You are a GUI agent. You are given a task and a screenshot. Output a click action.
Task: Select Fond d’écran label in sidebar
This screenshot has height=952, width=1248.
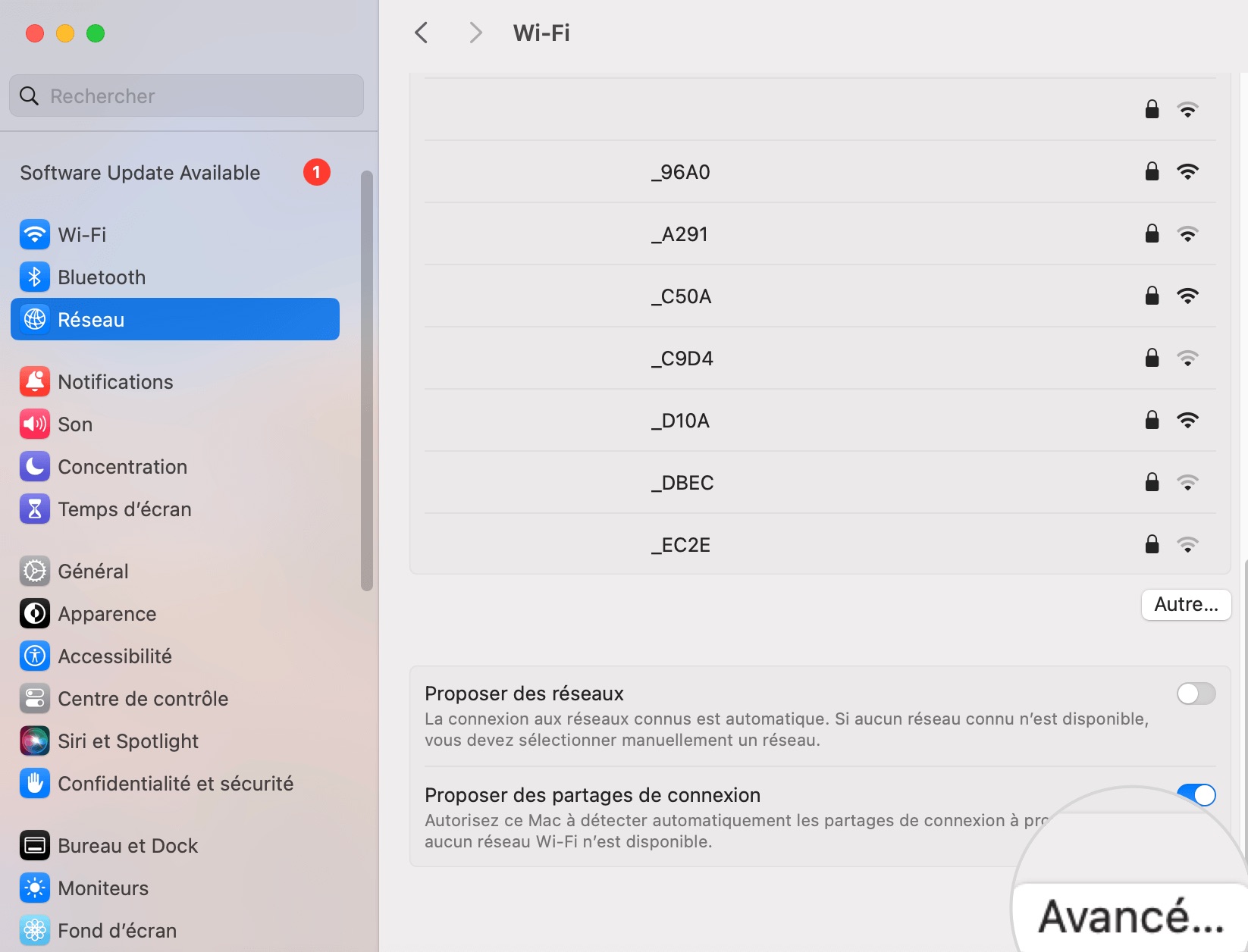(x=117, y=930)
